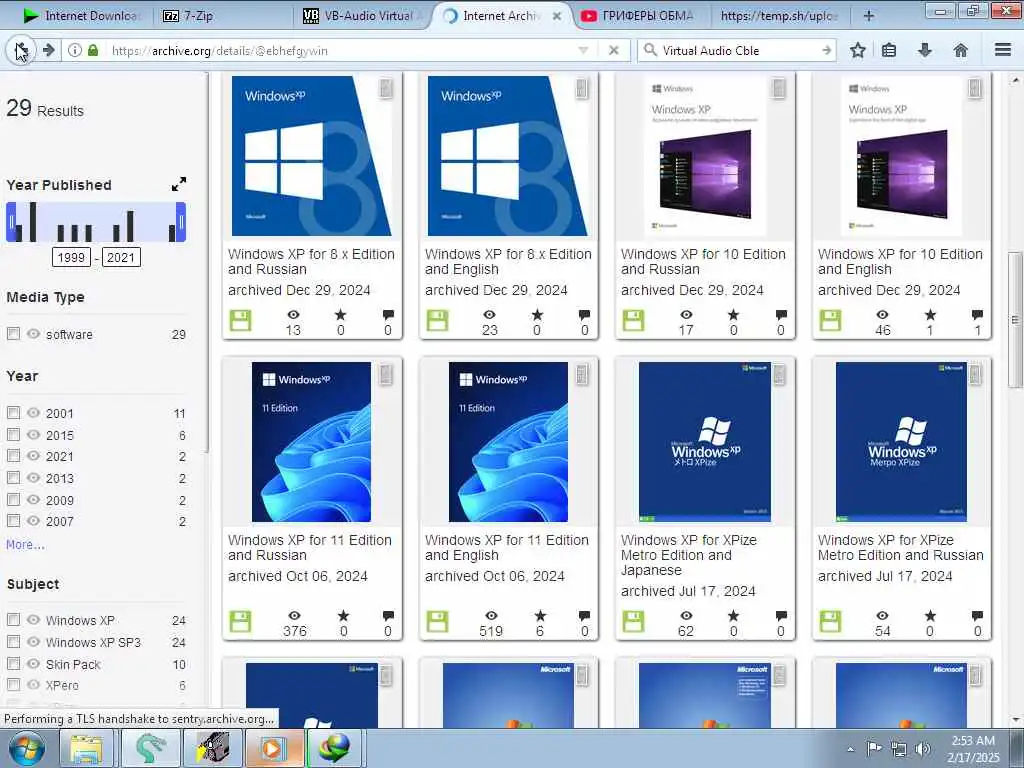This screenshot has height=768, width=1024.
Task: Click the browser Forward arrow
Action: tap(48, 50)
